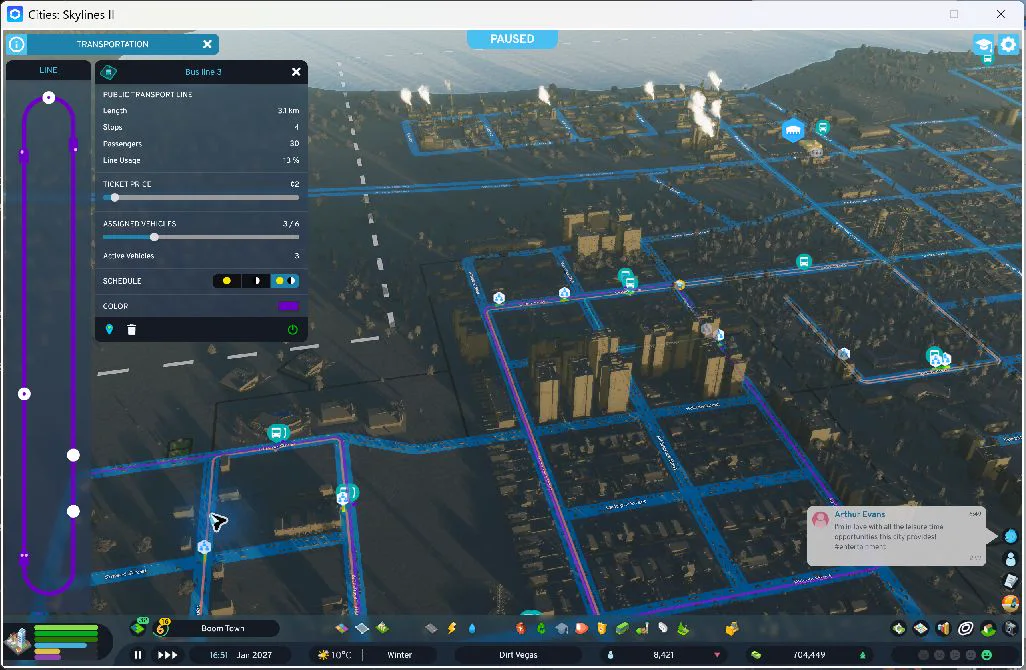1026x670 pixels.
Task: Open the Communication services icon
Action: [663, 628]
